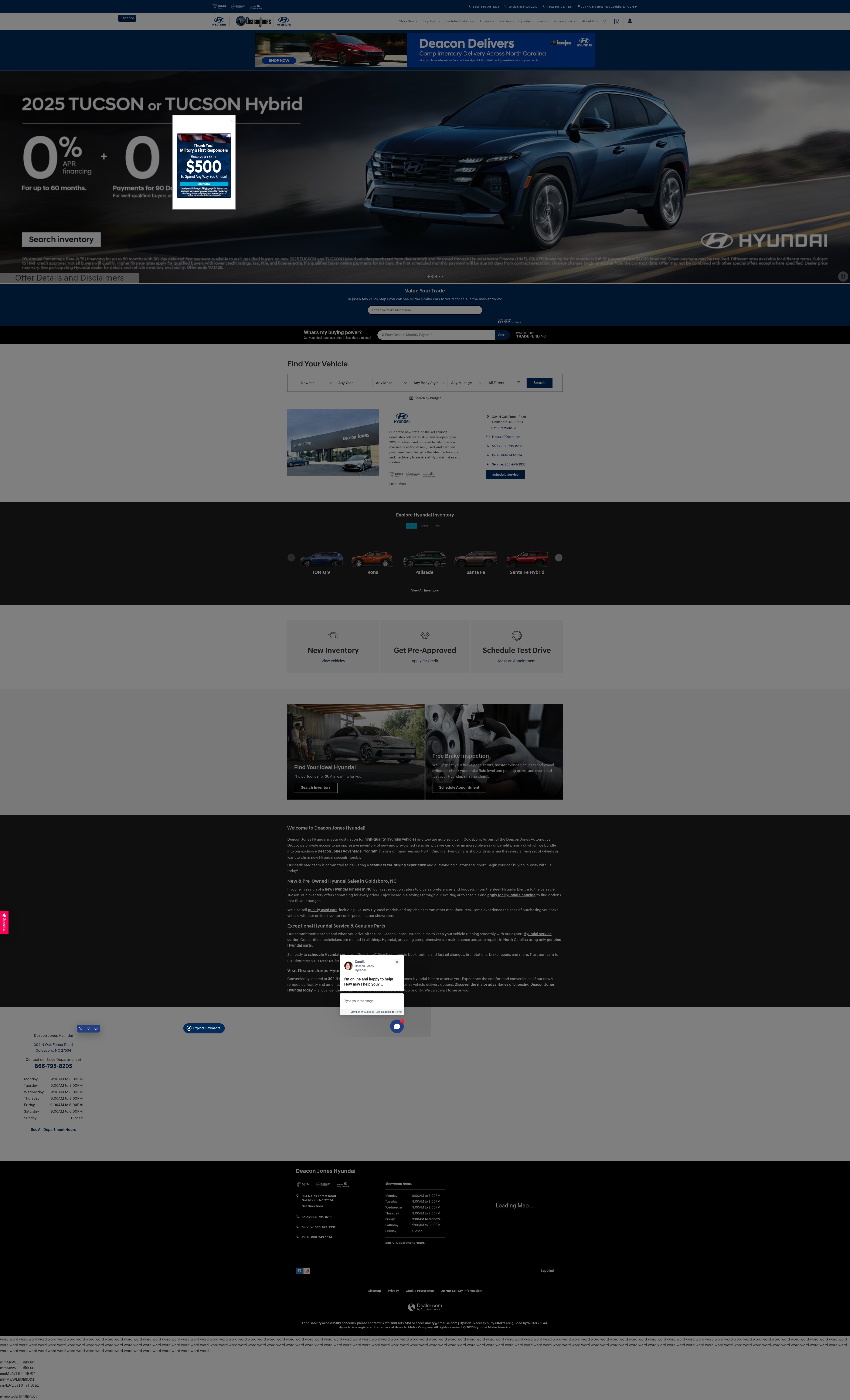Screen dimensions: 850x1400
Task: Click the New Inventory car icon
Action: [333, 636]
